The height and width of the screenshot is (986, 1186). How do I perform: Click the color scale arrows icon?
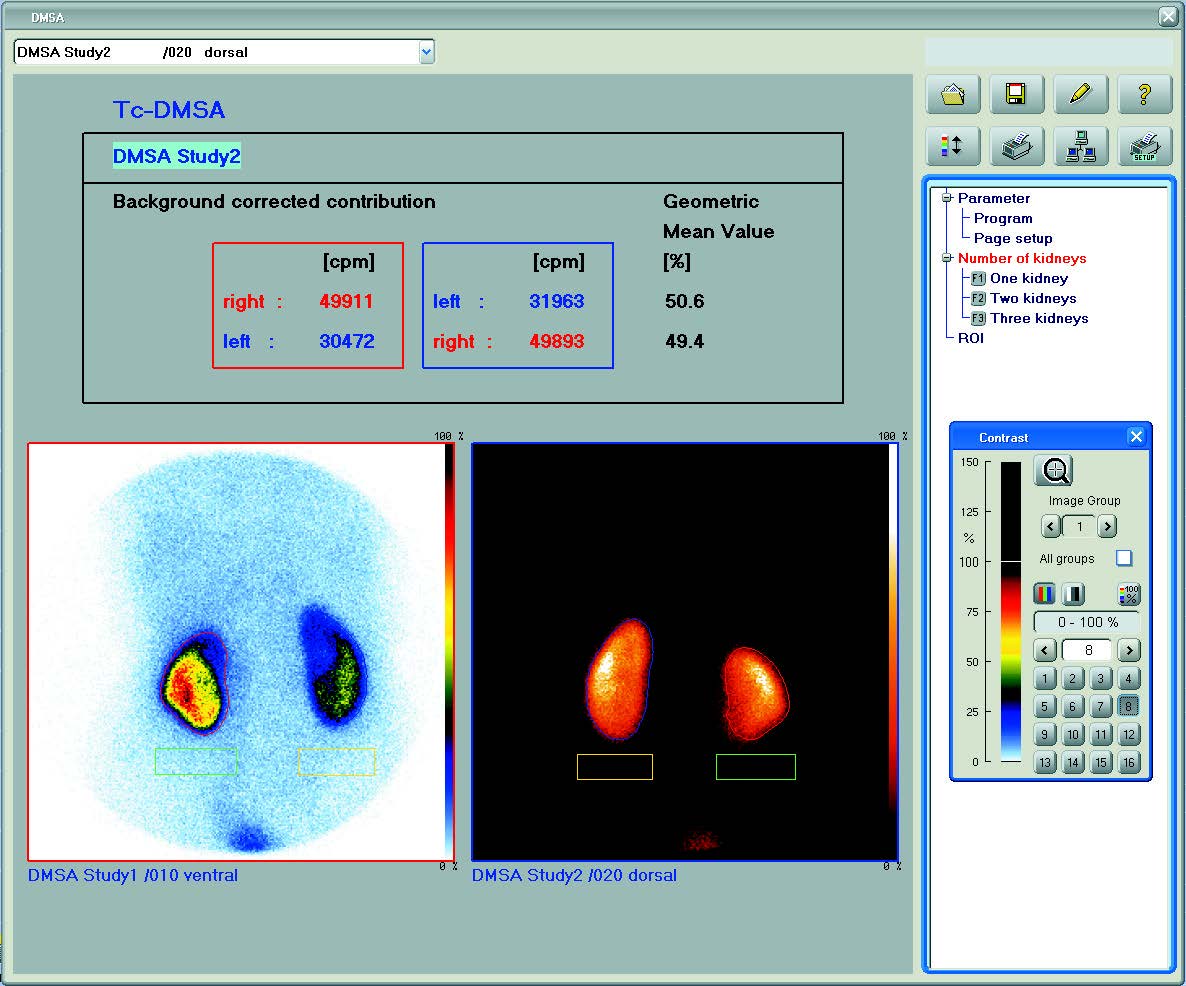[x=953, y=146]
